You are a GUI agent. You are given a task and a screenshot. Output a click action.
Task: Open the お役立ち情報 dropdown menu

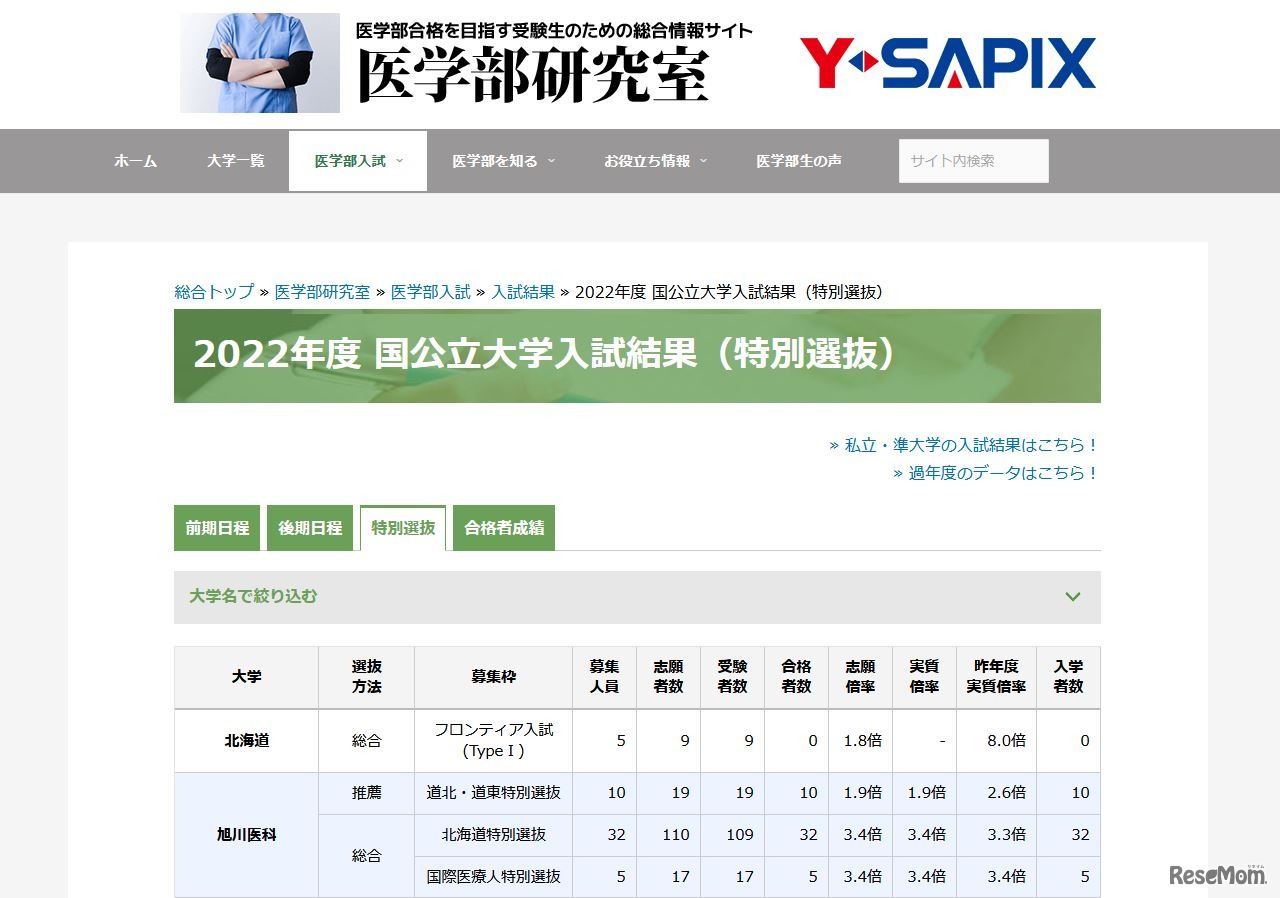click(650, 160)
